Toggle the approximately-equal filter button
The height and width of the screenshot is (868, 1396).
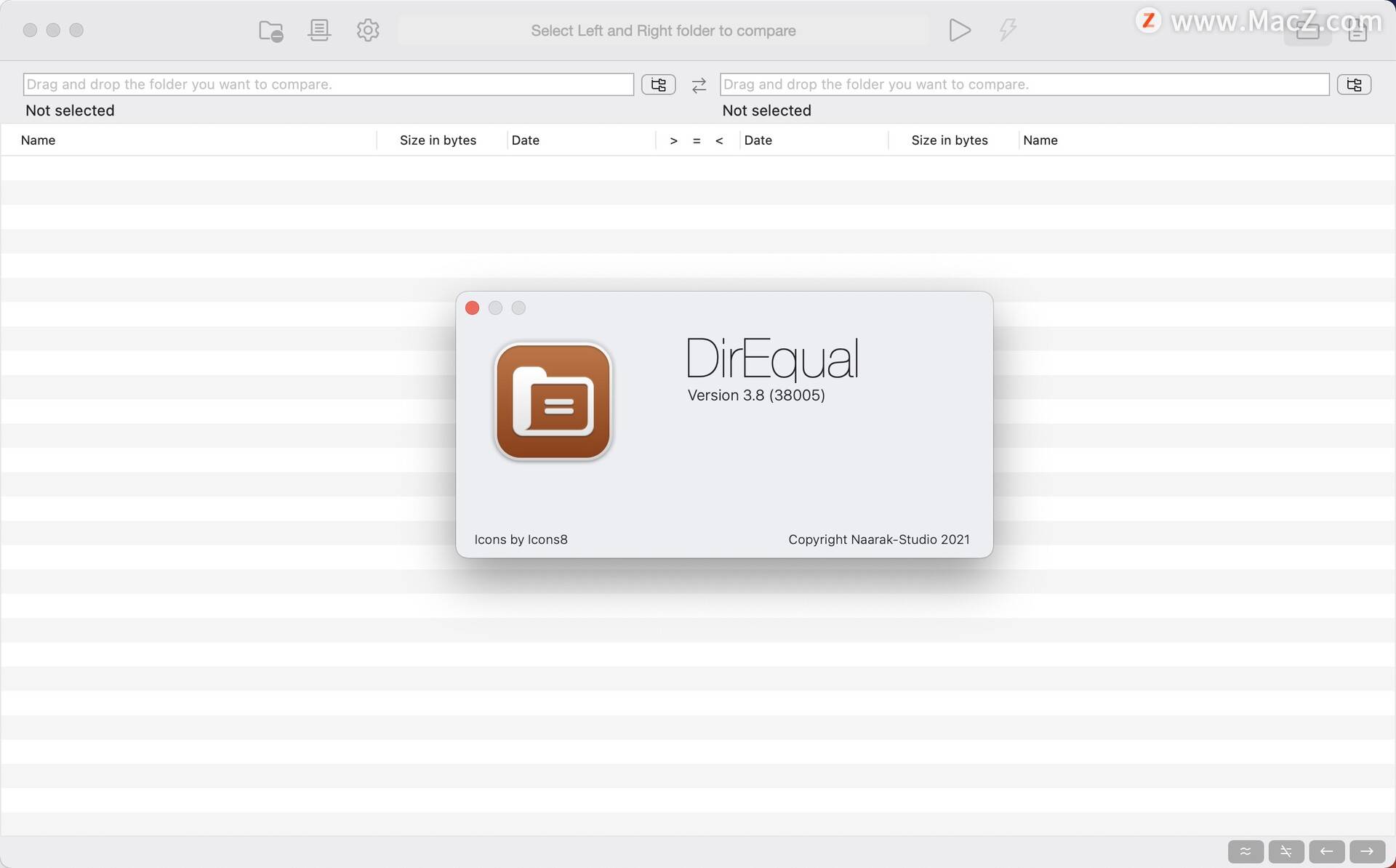(1245, 851)
